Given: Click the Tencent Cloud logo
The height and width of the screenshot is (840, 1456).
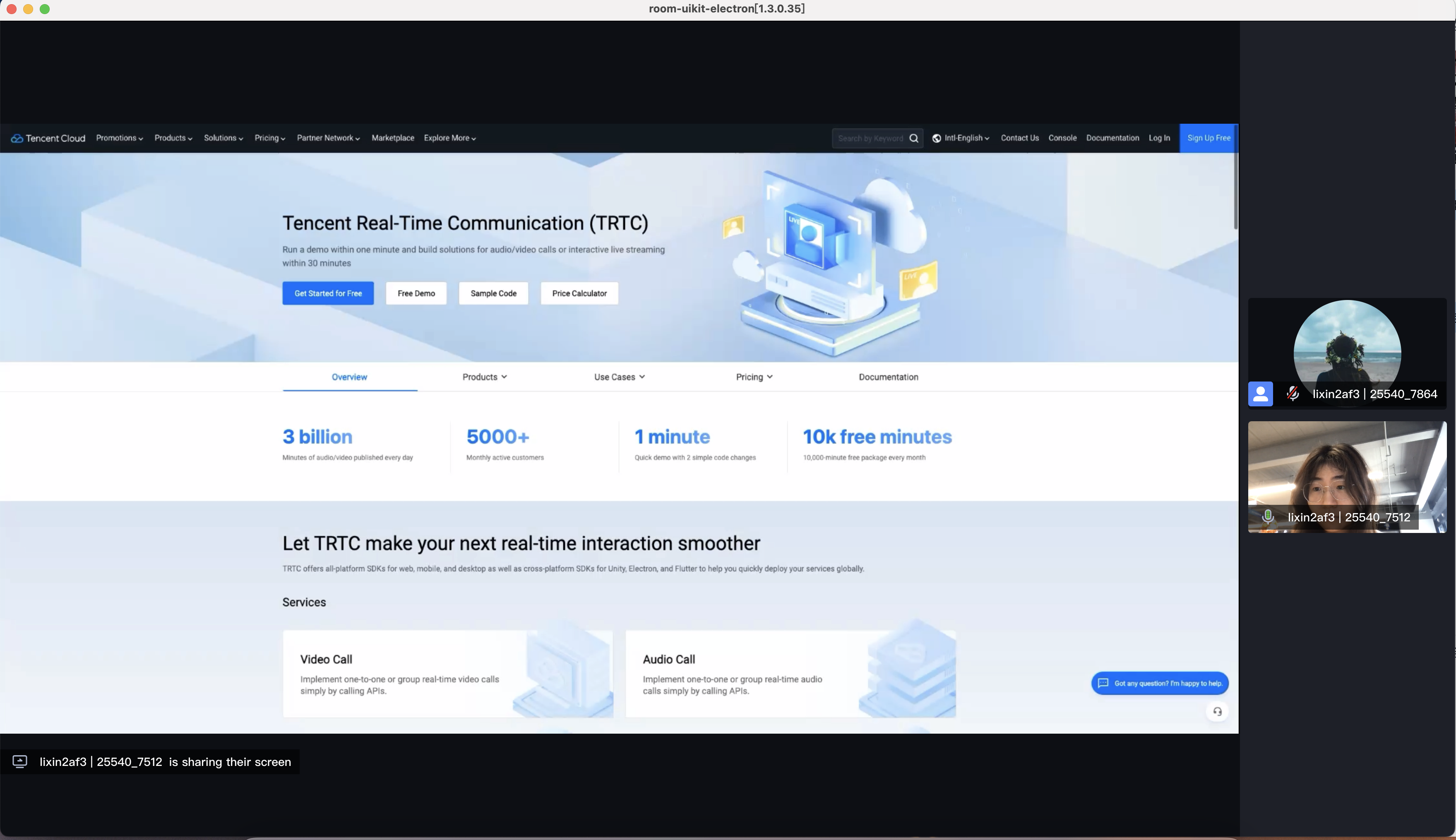Looking at the screenshot, I should 48,138.
